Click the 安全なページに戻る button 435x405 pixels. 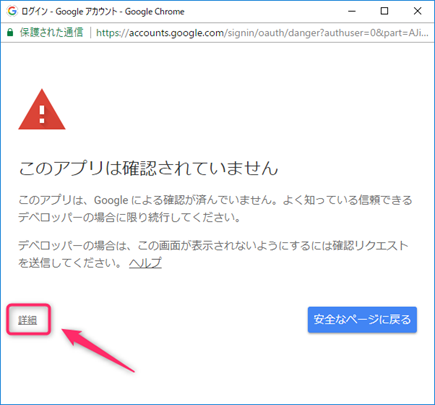pyautogui.click(x=362, y=320)
